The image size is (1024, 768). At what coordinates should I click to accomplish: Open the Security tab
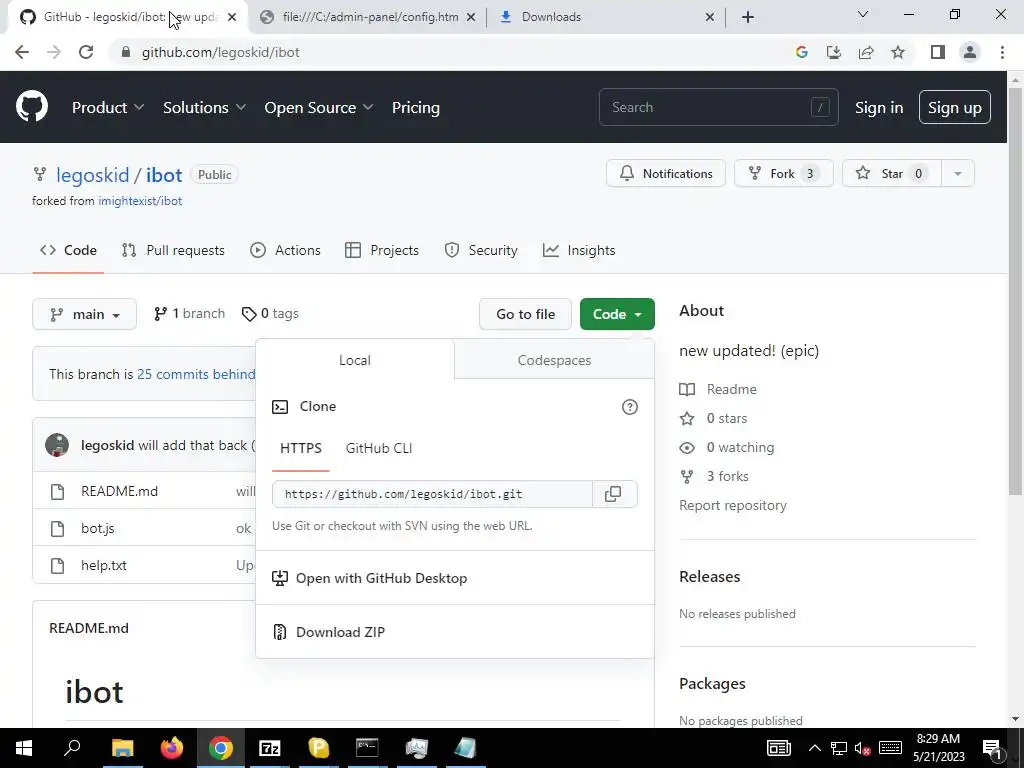tap(481, 250)
